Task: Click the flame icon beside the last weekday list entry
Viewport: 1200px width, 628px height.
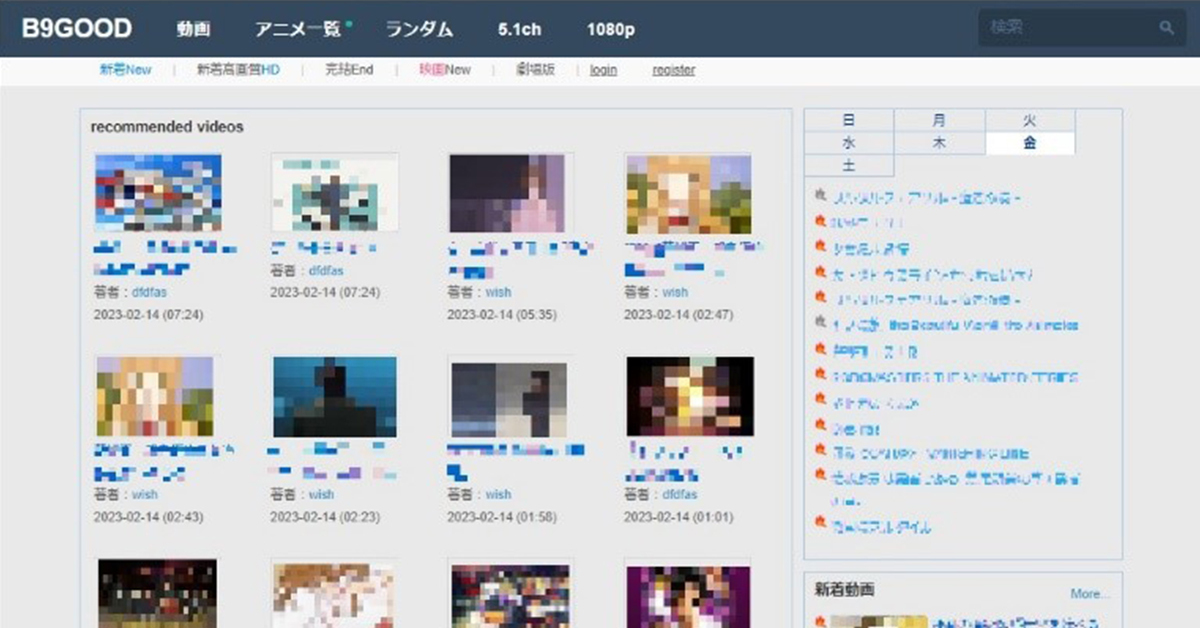Action: [x=821, y=524]
